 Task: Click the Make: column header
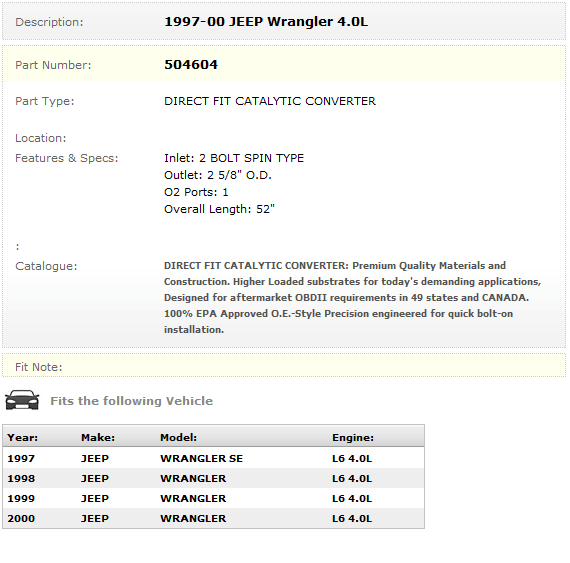tap(98, 437)
